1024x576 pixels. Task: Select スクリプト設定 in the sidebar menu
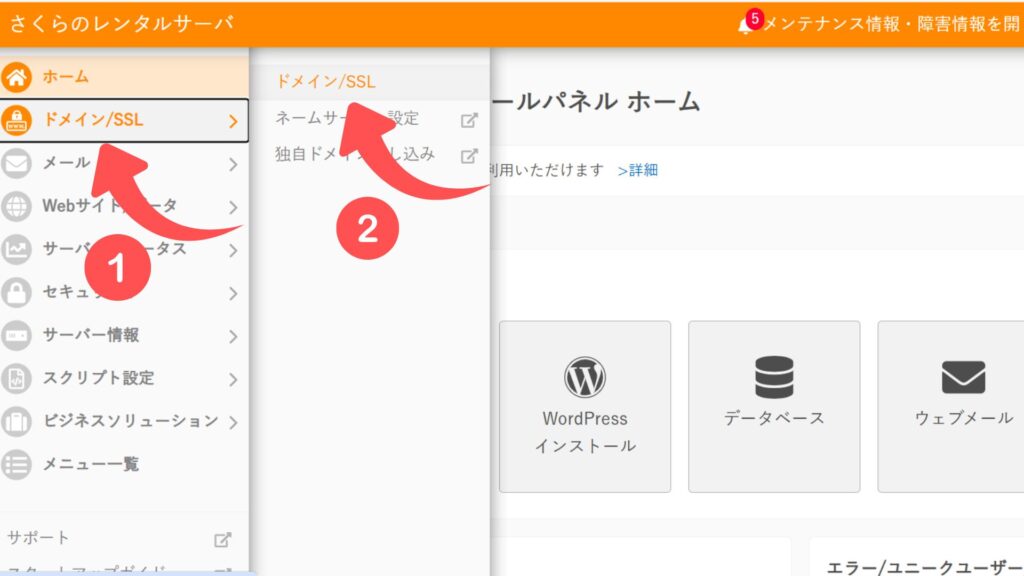coord(124,379)
